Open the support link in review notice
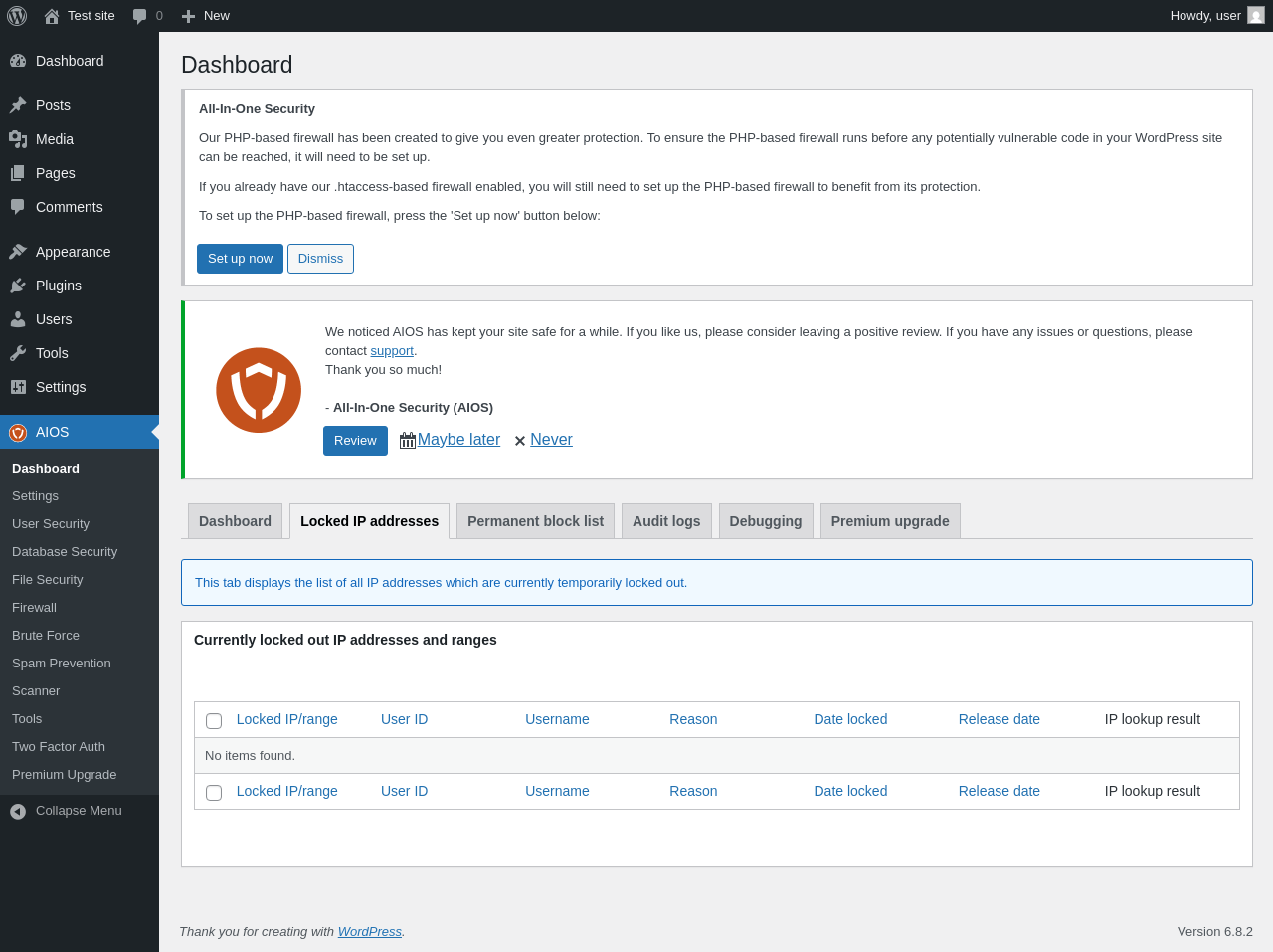The height and width of the screenshot is (952, 1273). tap(392, 351)
